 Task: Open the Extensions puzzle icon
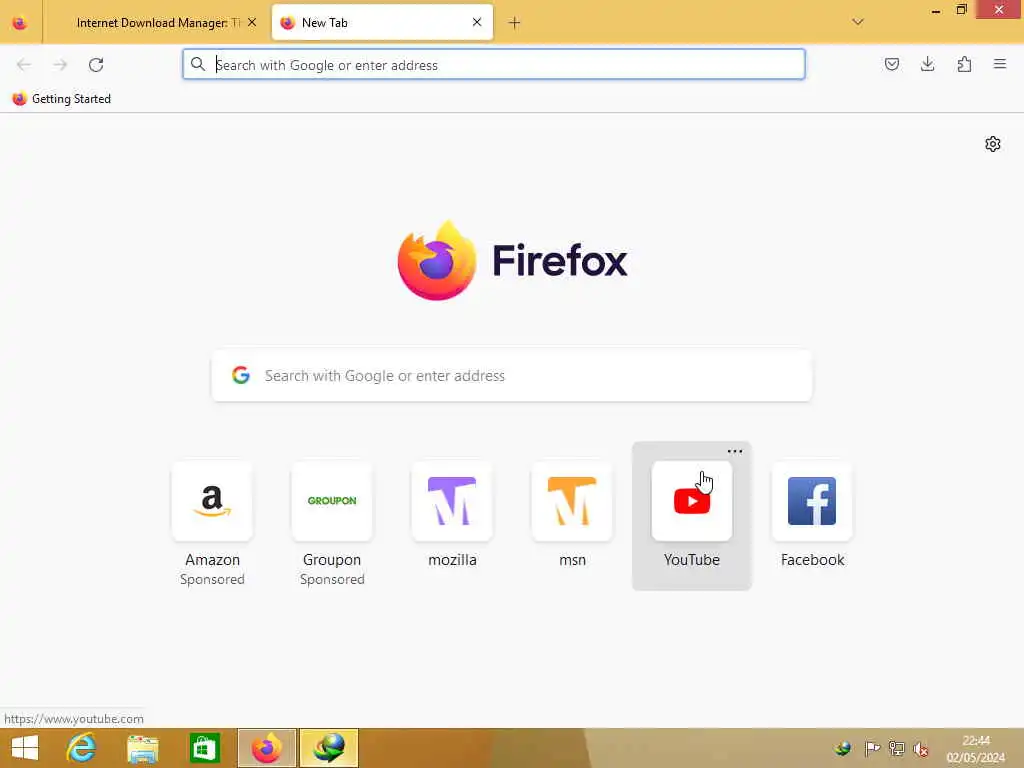964,64
